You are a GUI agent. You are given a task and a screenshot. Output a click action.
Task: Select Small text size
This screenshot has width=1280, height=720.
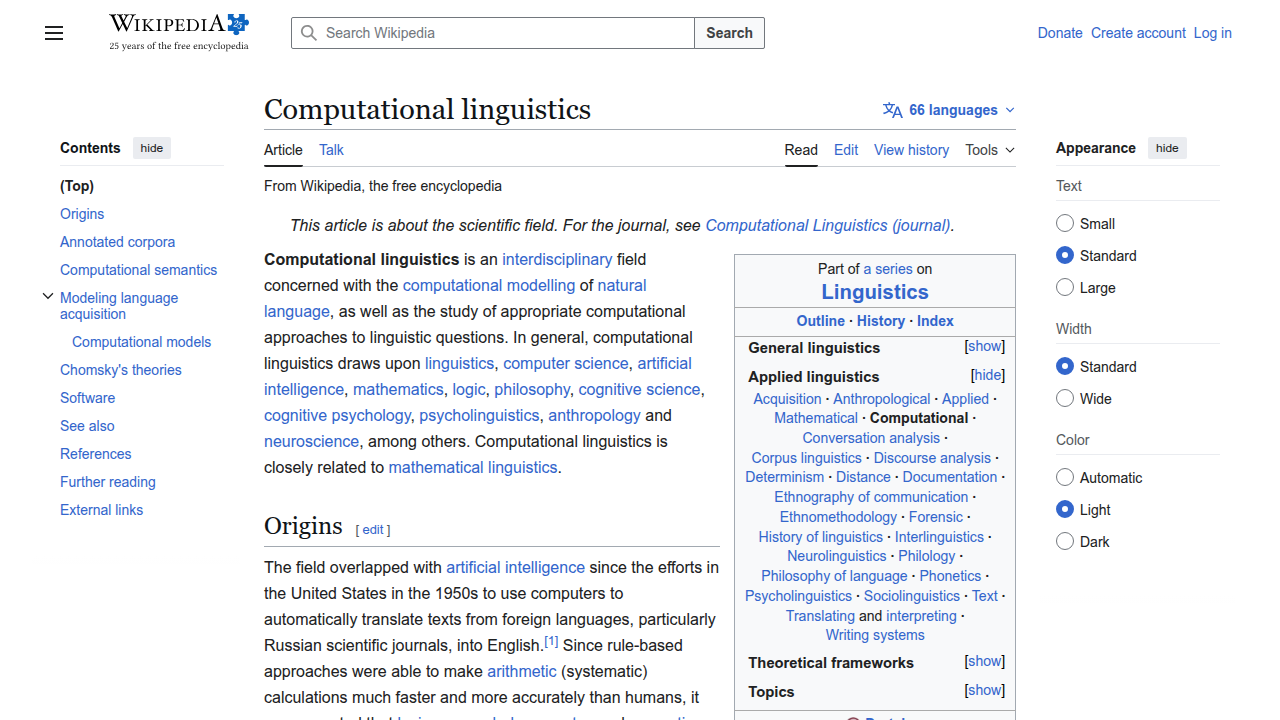tap(1065, 223)
